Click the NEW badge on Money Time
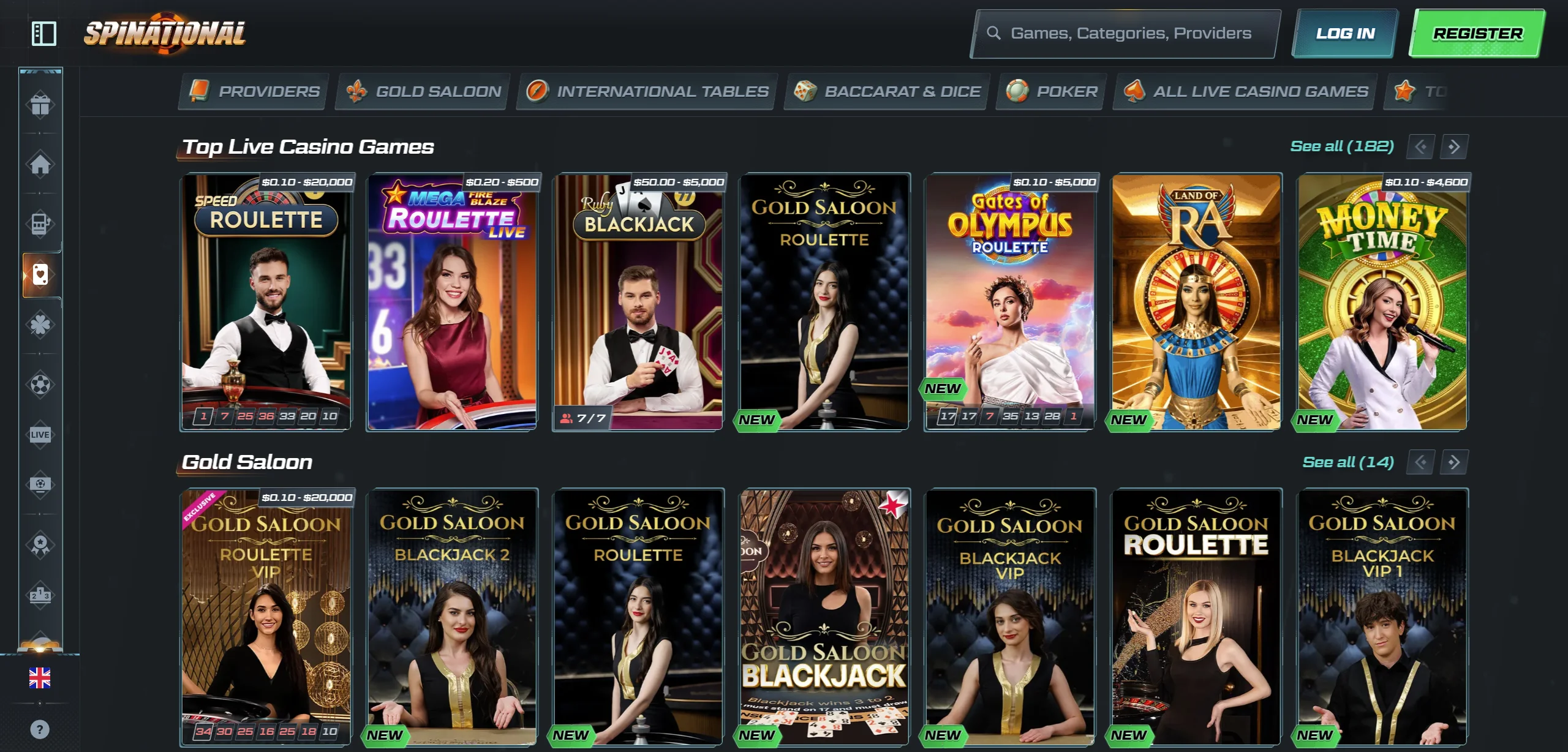The height and width of the screenshot is (752, 1568). coord(1314,420)
